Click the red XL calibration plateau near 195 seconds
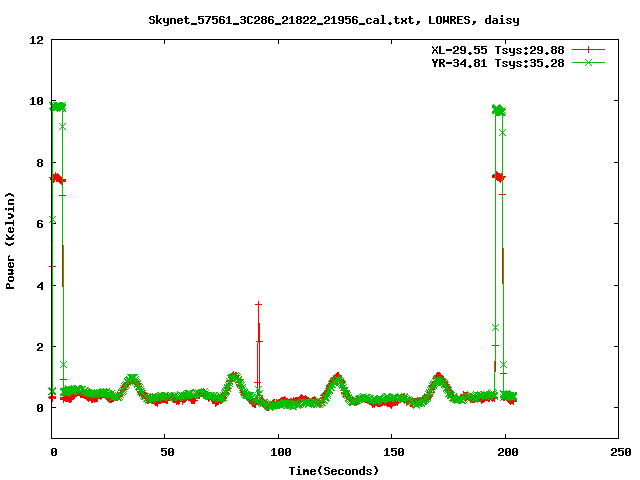 499,177
